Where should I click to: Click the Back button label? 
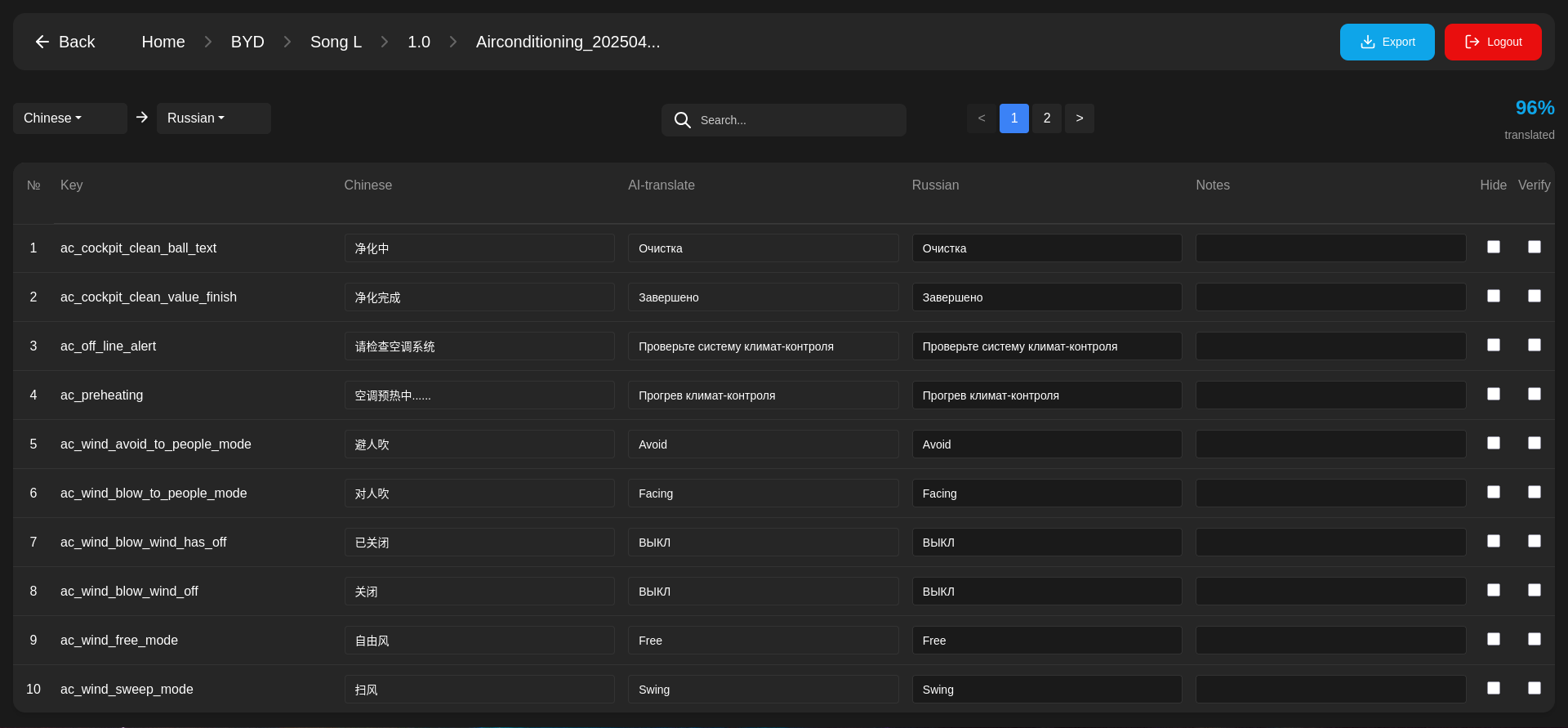coord(77,42)
